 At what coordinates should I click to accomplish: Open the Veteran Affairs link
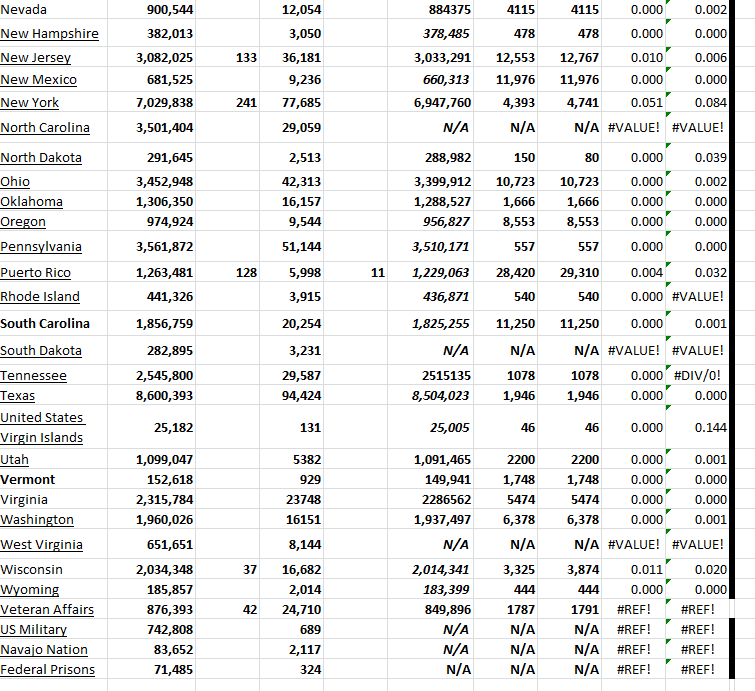[47, 610]
